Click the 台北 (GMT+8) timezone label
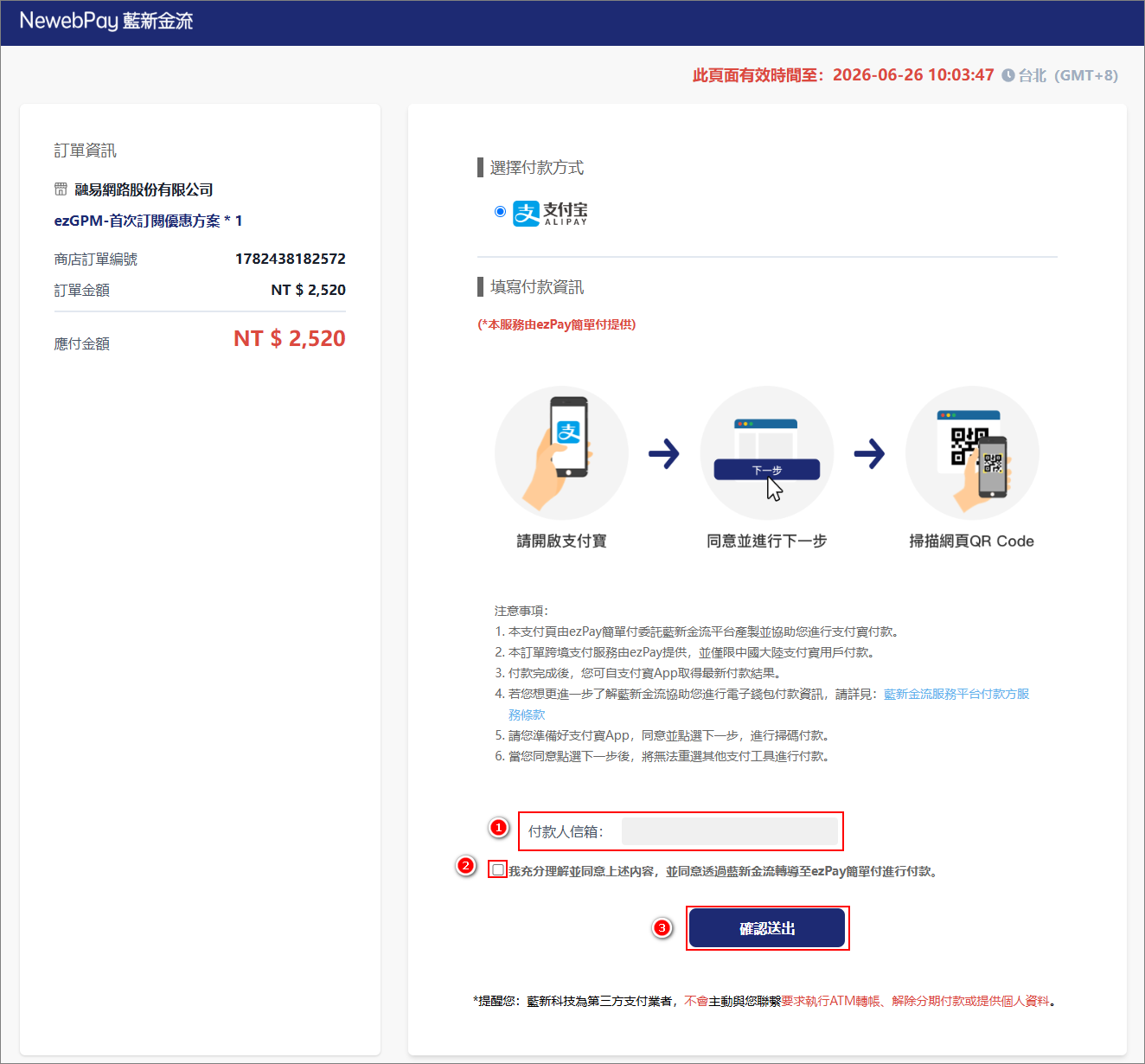 click(x=1068, y=75)
